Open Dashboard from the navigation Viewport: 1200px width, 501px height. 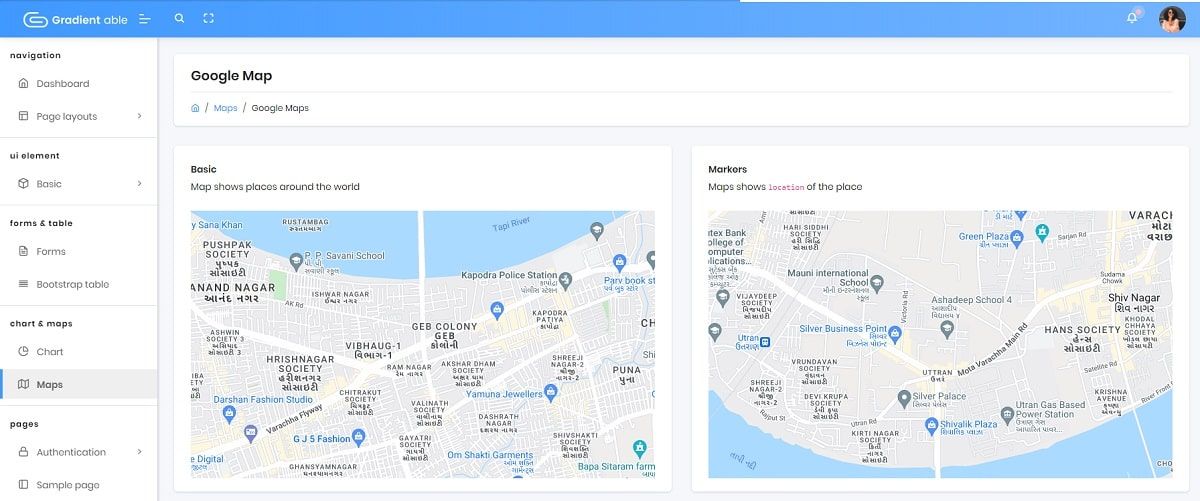tap(78, 84)
